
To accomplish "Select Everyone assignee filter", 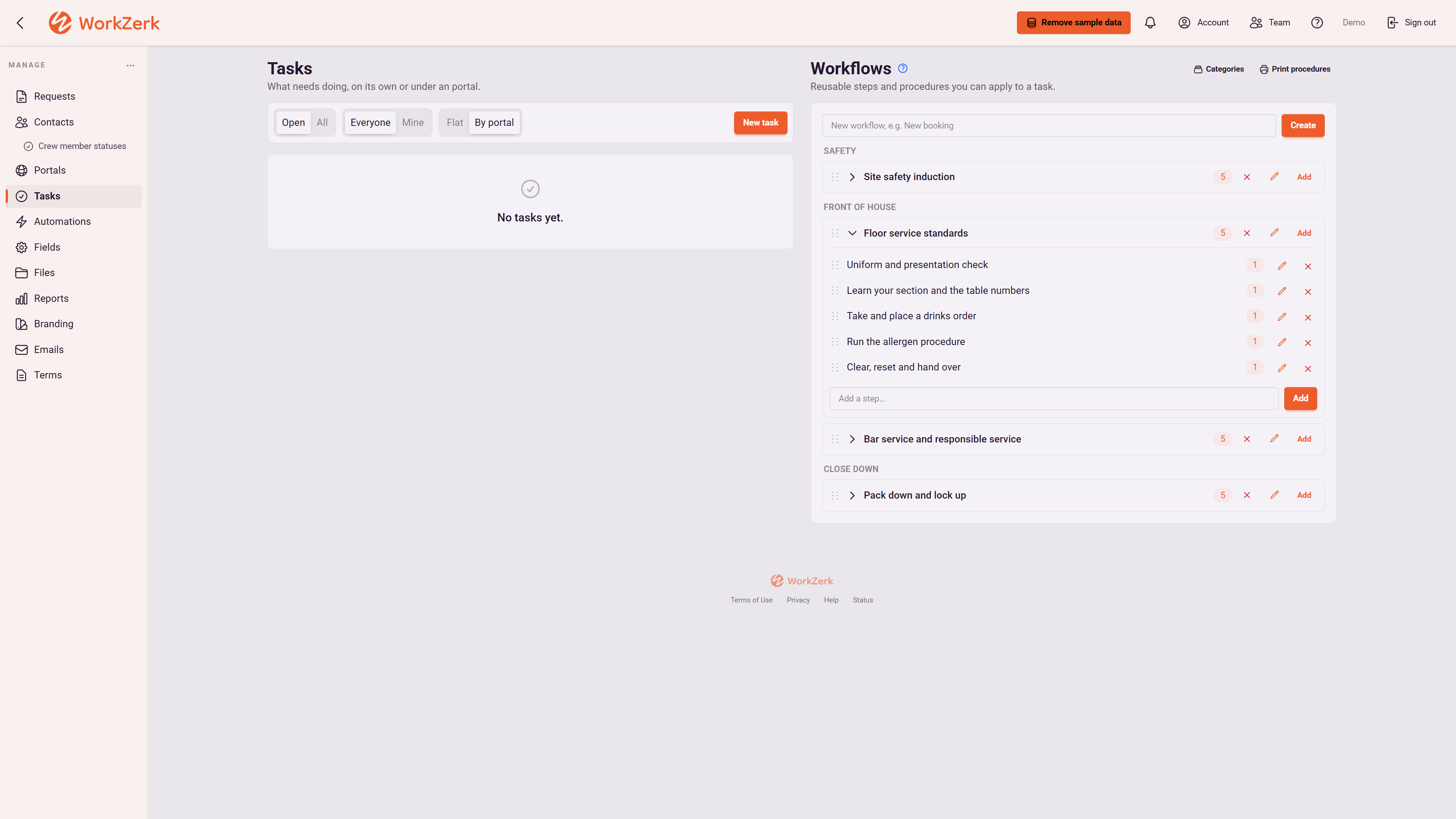I will pyautogui.click(x=370, y=122).
